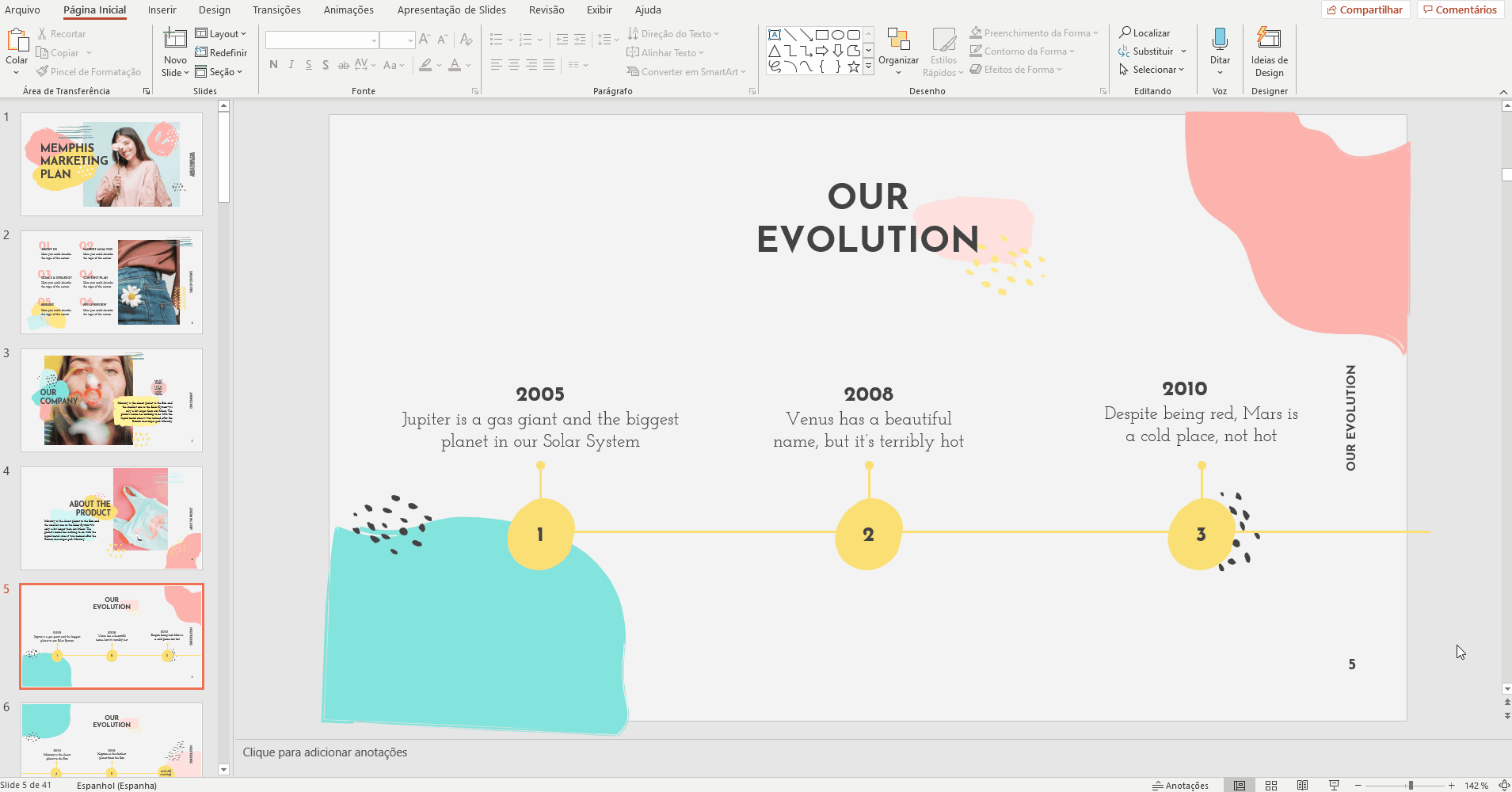Toggle bold with the N icon
Viewport: 1512px width, 792px height.
[x=273, y=65]
